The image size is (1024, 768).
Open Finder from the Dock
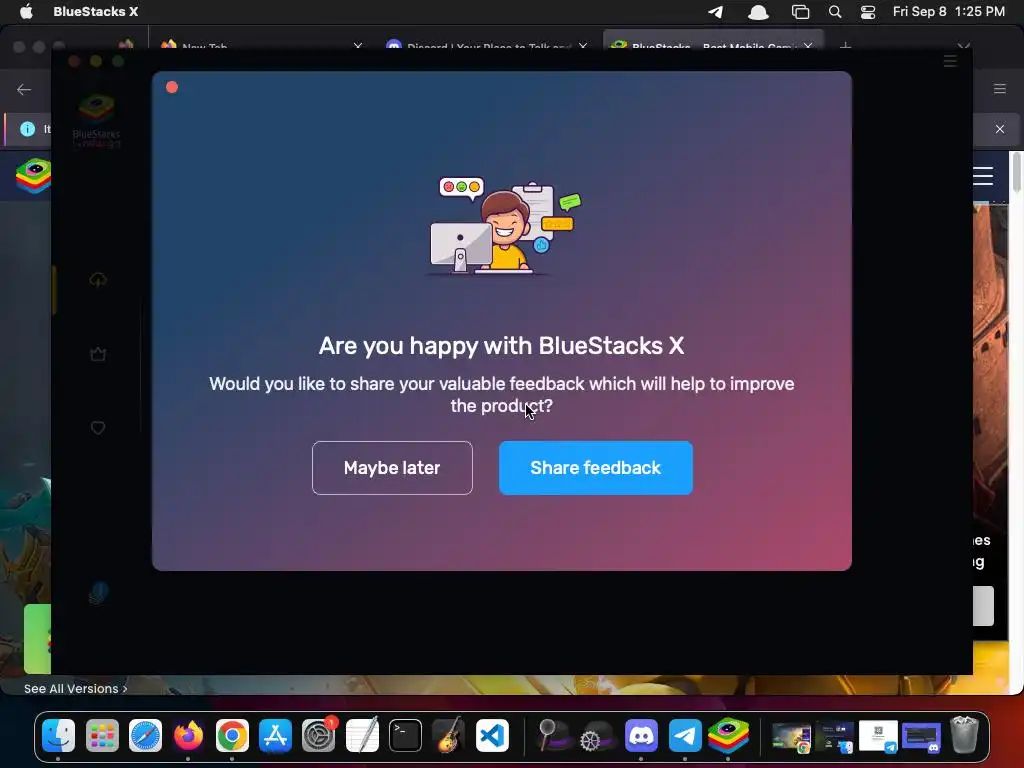[58, 736]
